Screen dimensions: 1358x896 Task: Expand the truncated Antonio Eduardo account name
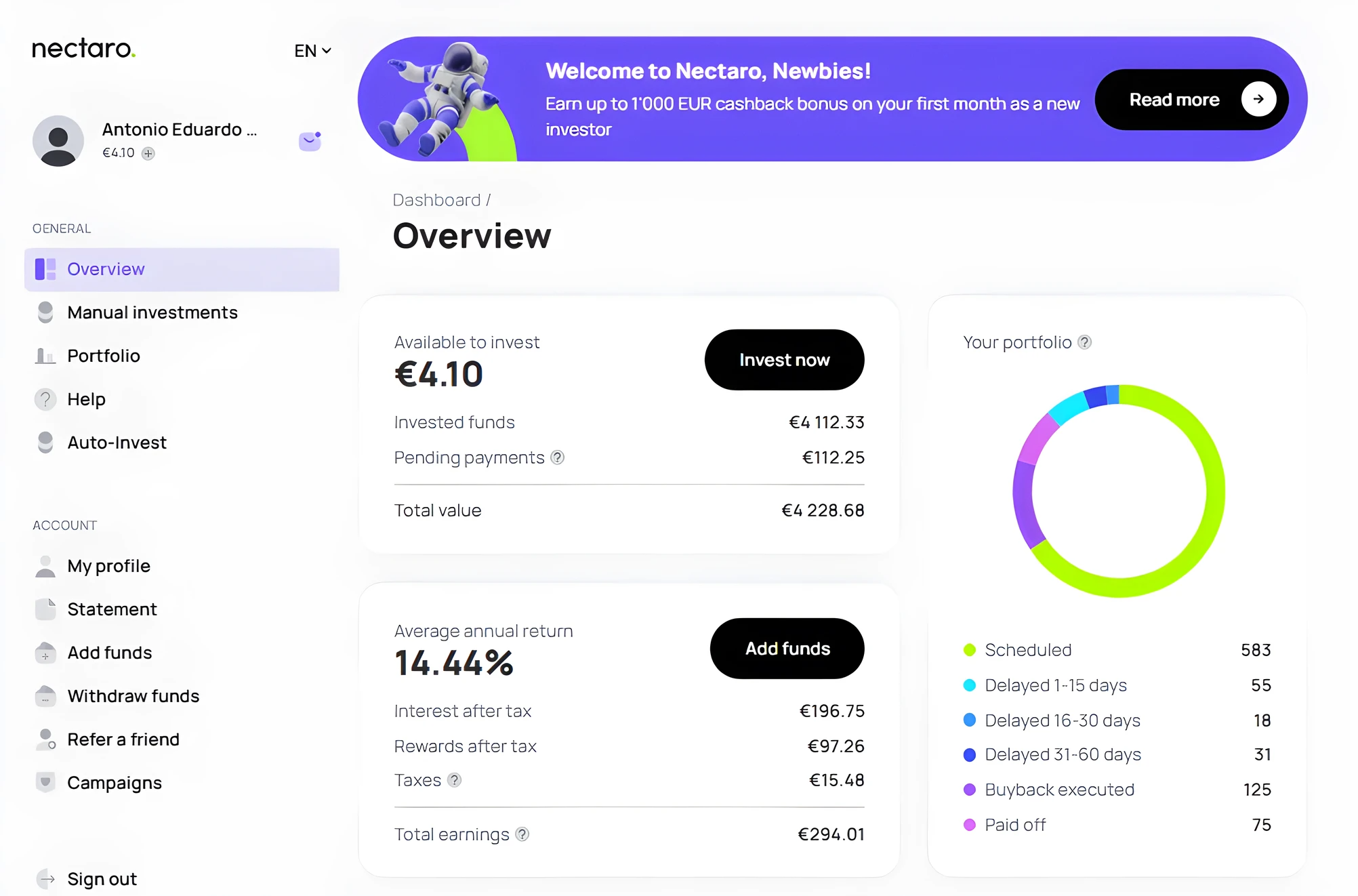coord(179,129)
